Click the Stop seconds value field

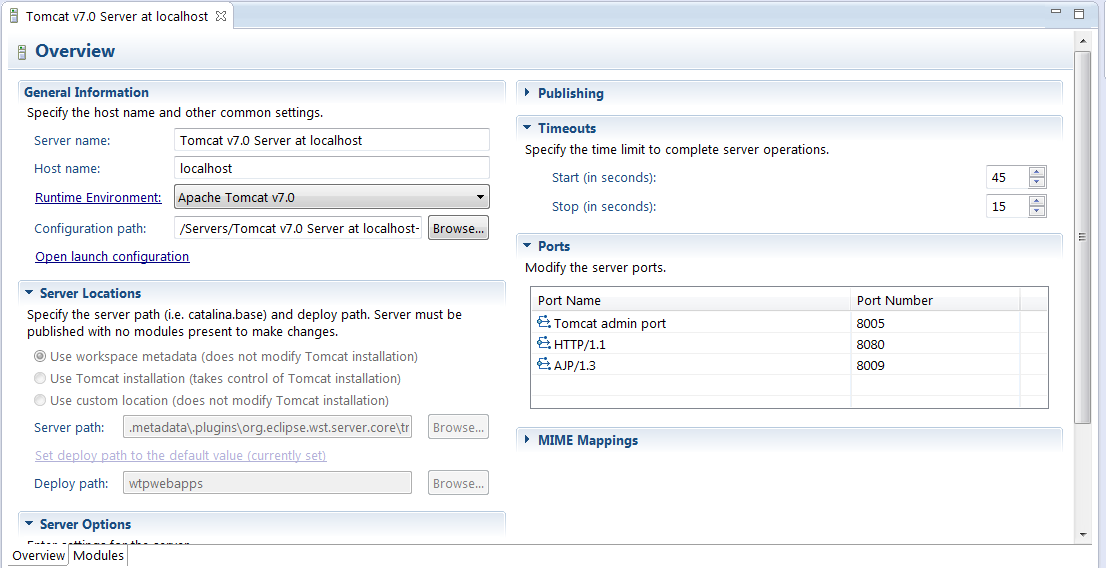[1007, 206]
